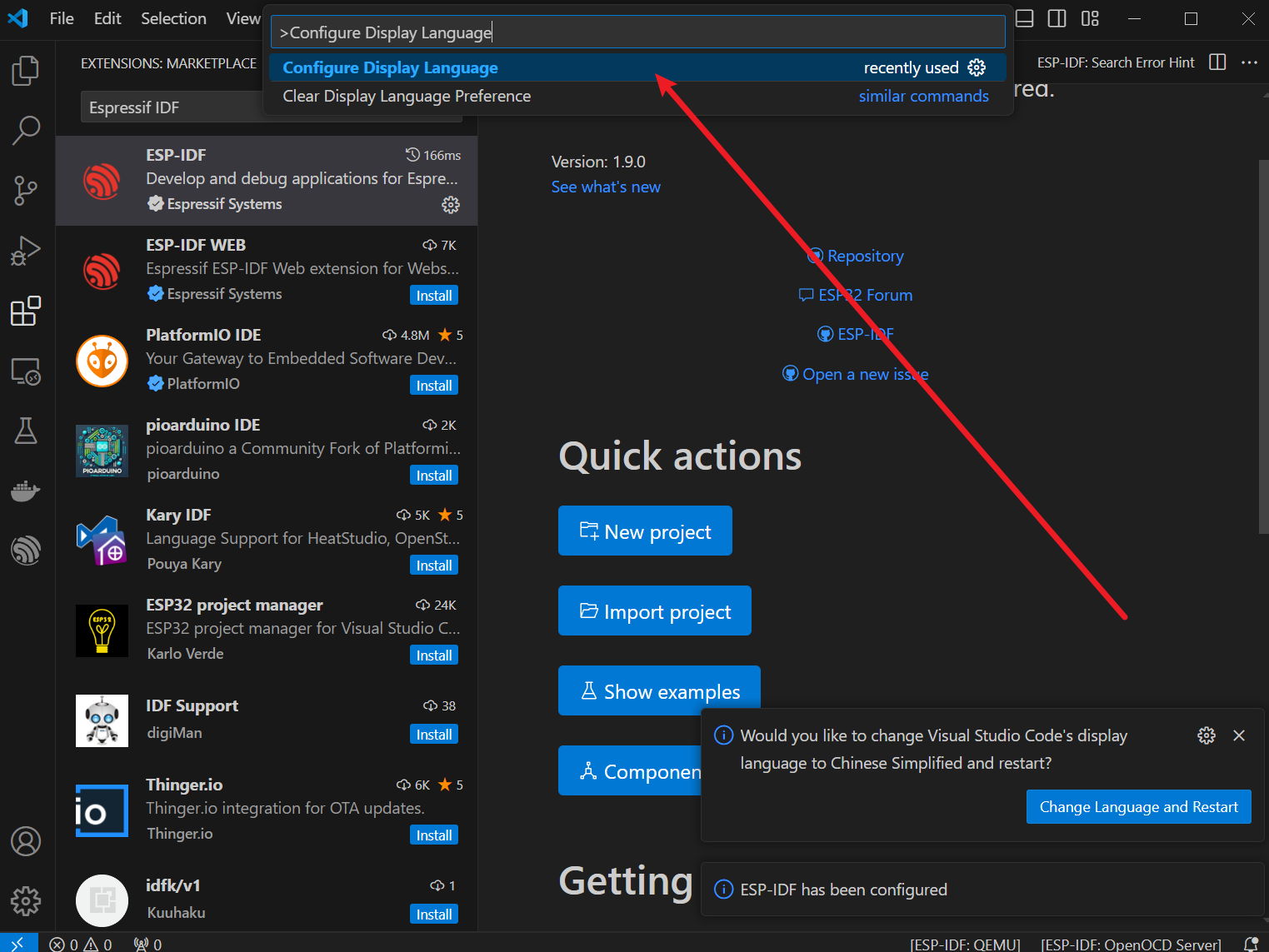Open Docker whale icon in activity bar

tap(26, 491)
